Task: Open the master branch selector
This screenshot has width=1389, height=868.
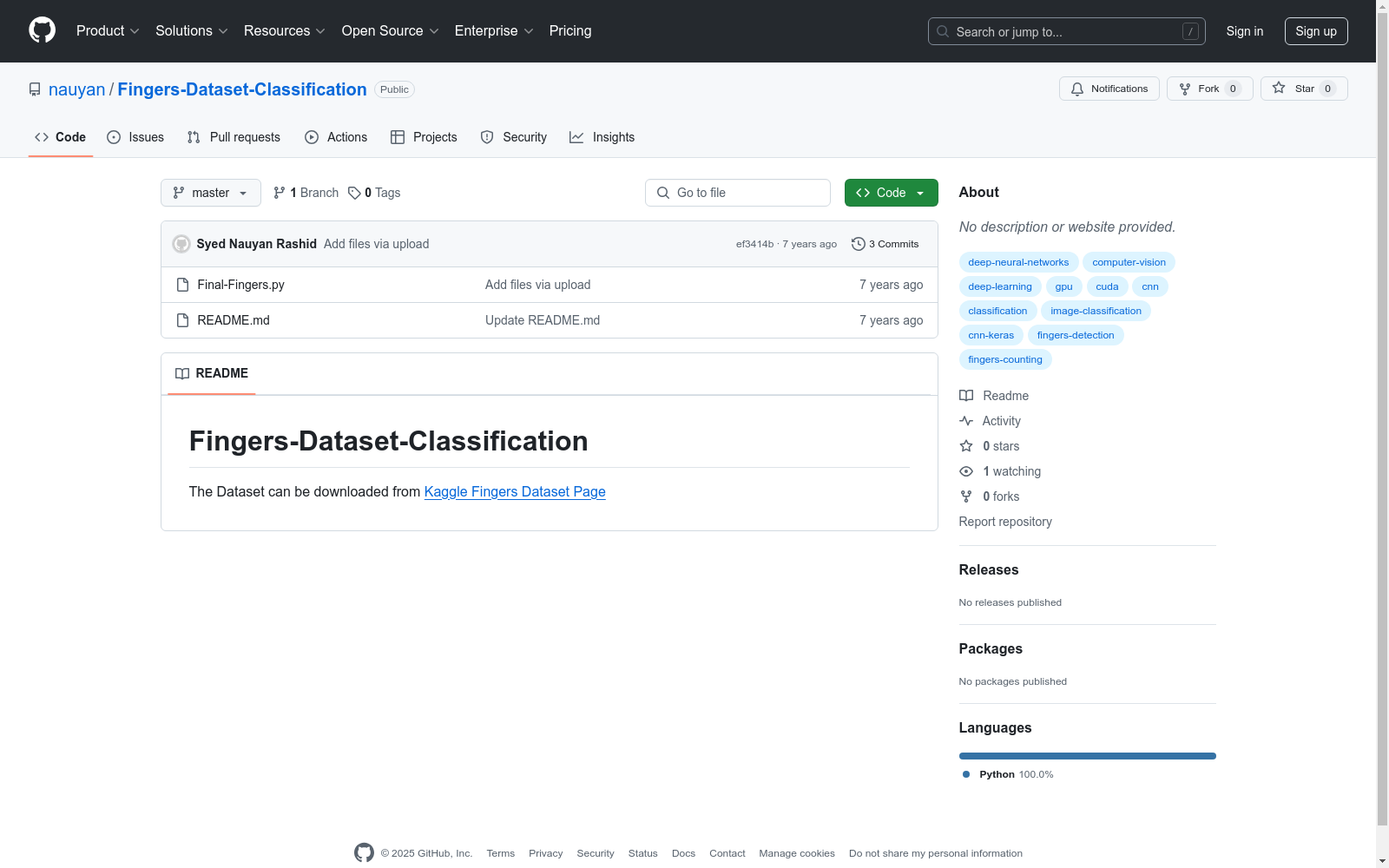Action: coord(211,193)
